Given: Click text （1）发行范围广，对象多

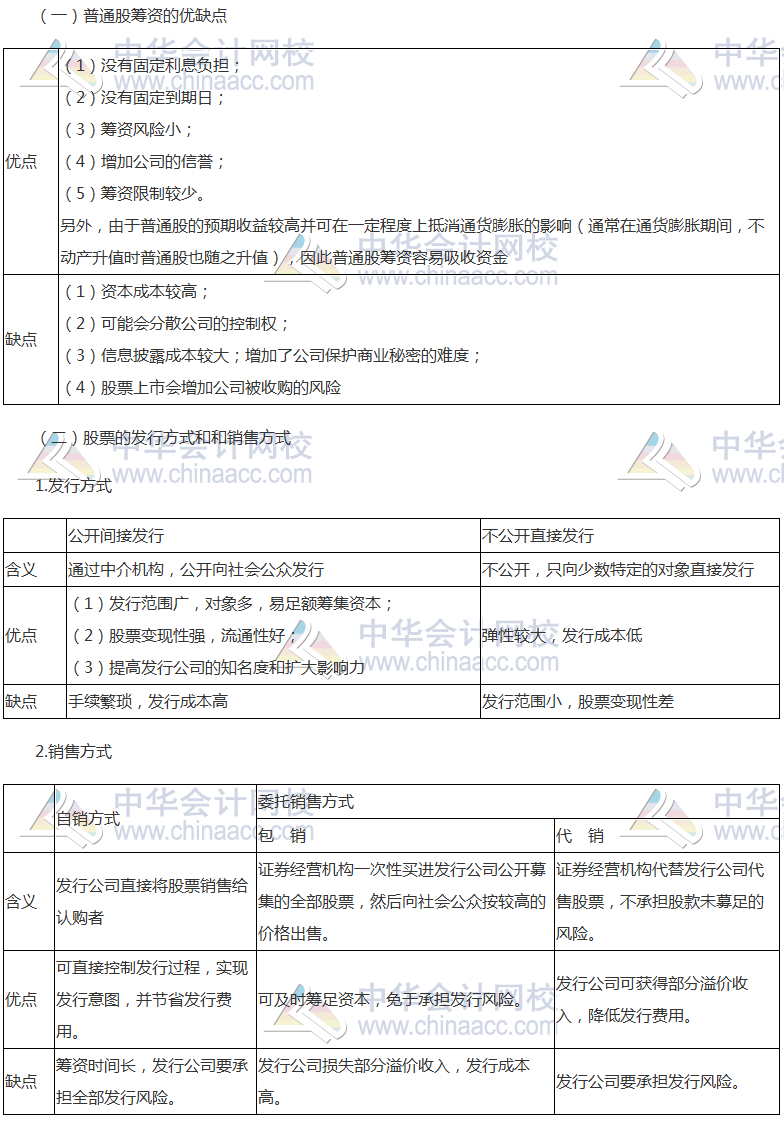Looking at the screenshot, I should (233, 604).
